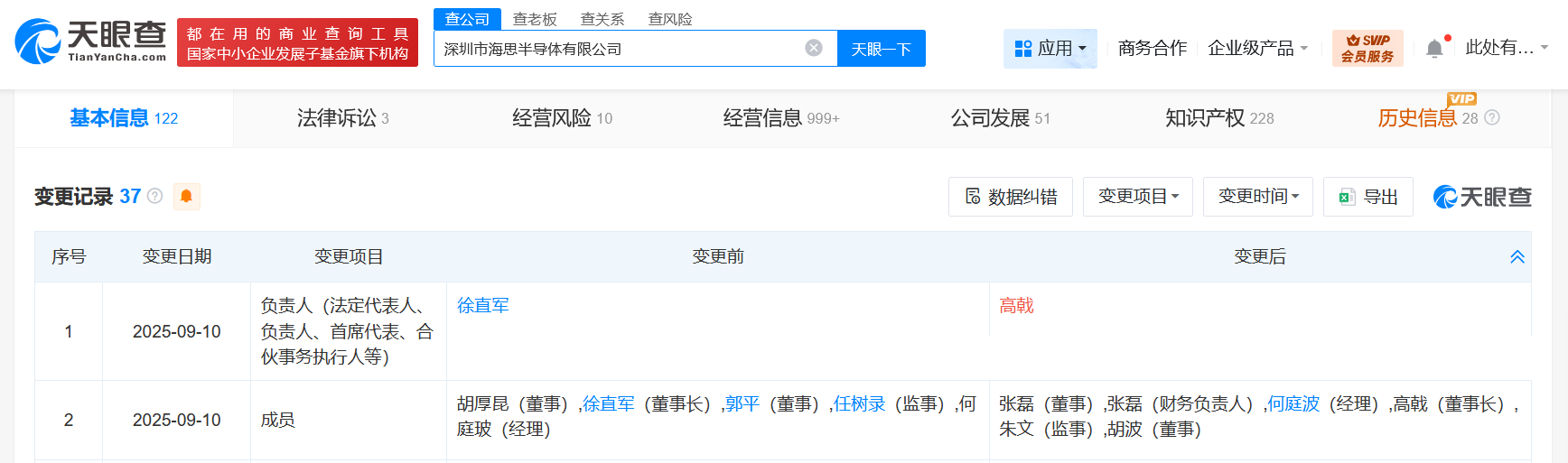Screen dimensions: 1568x463
Task: Switch to the 经营信息 999+ tab
Action: pyautogui.click(x=781, y=118)
